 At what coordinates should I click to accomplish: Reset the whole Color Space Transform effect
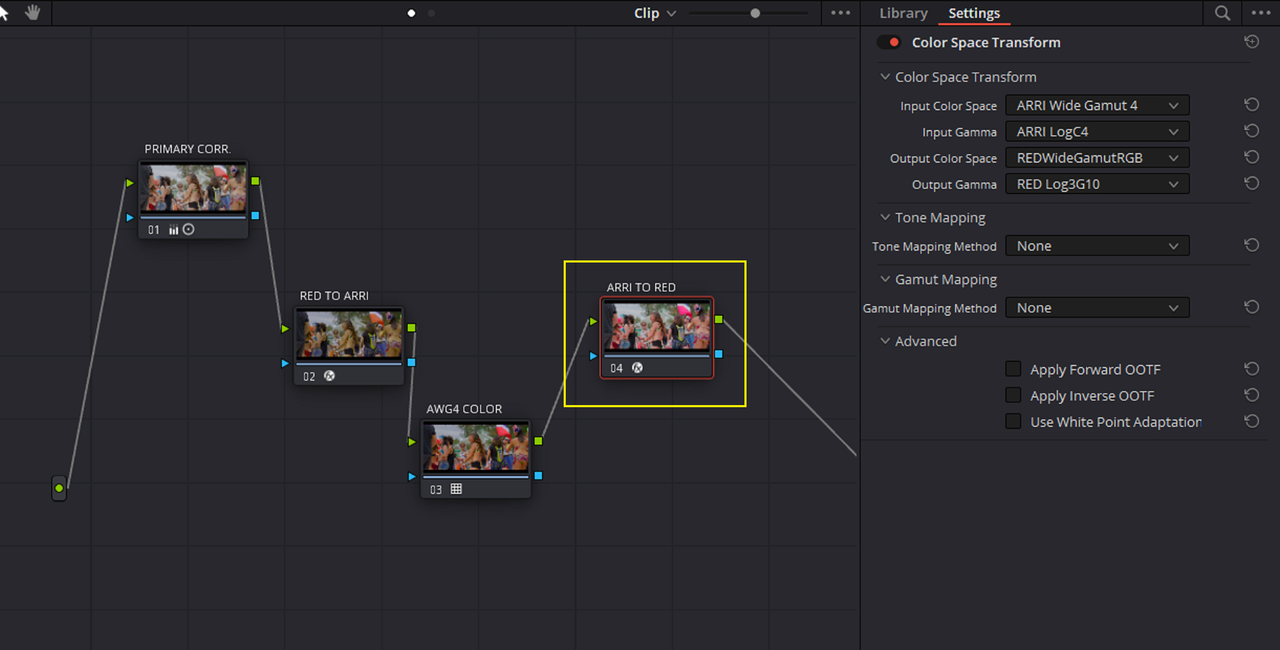[x=1251, y=42]
